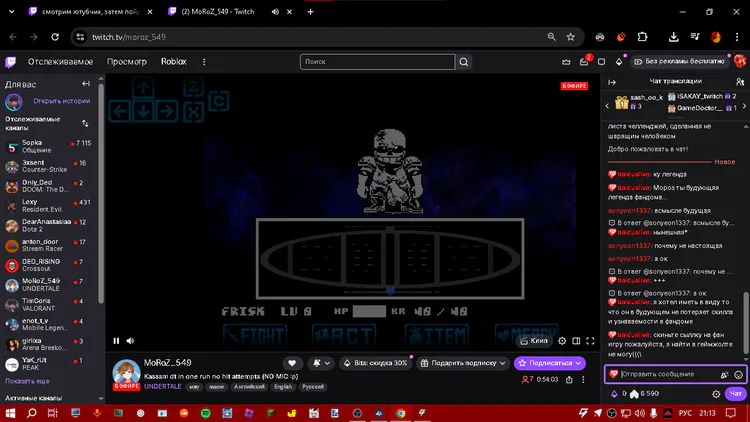
Task: Click the Русский stream tag
Action: (313, 387)
